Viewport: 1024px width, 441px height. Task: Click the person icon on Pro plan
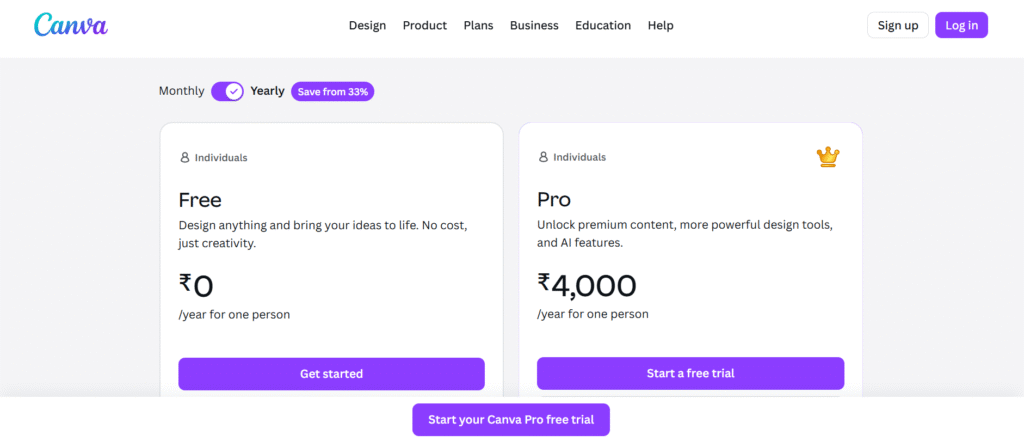[x=543, y=158]
